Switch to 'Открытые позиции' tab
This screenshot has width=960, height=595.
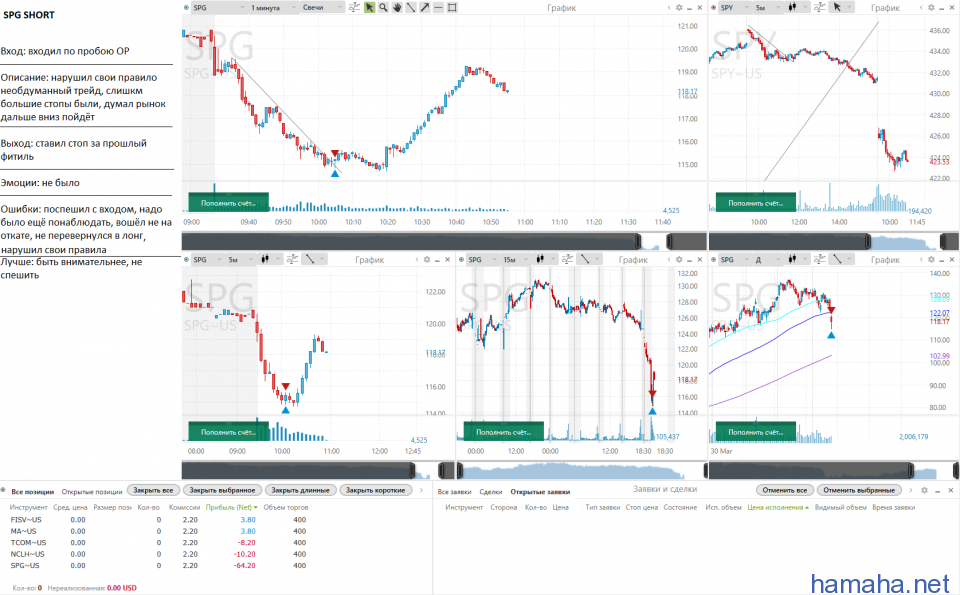pos(90,491)
